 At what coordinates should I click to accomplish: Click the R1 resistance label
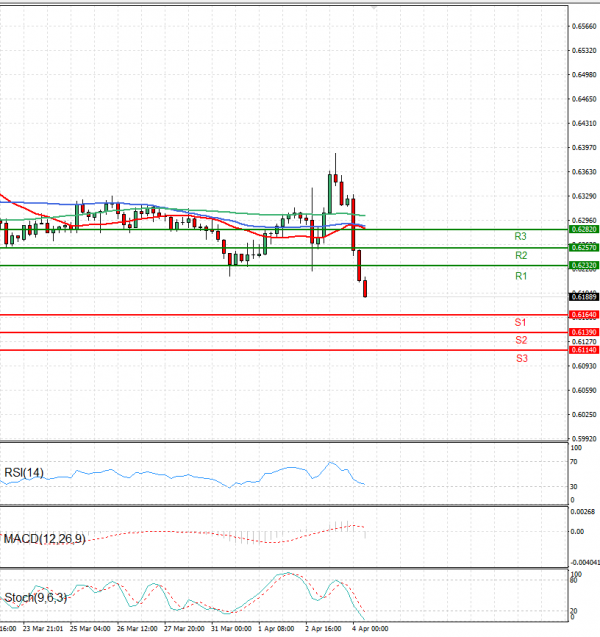point(520,275)
